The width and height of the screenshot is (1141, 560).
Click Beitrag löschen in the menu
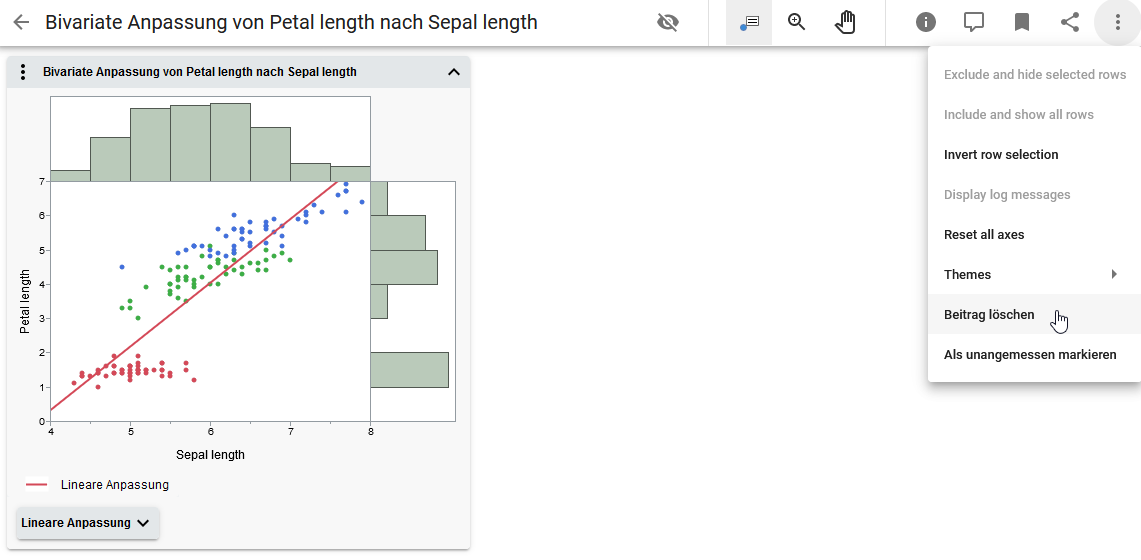[989, 315]
